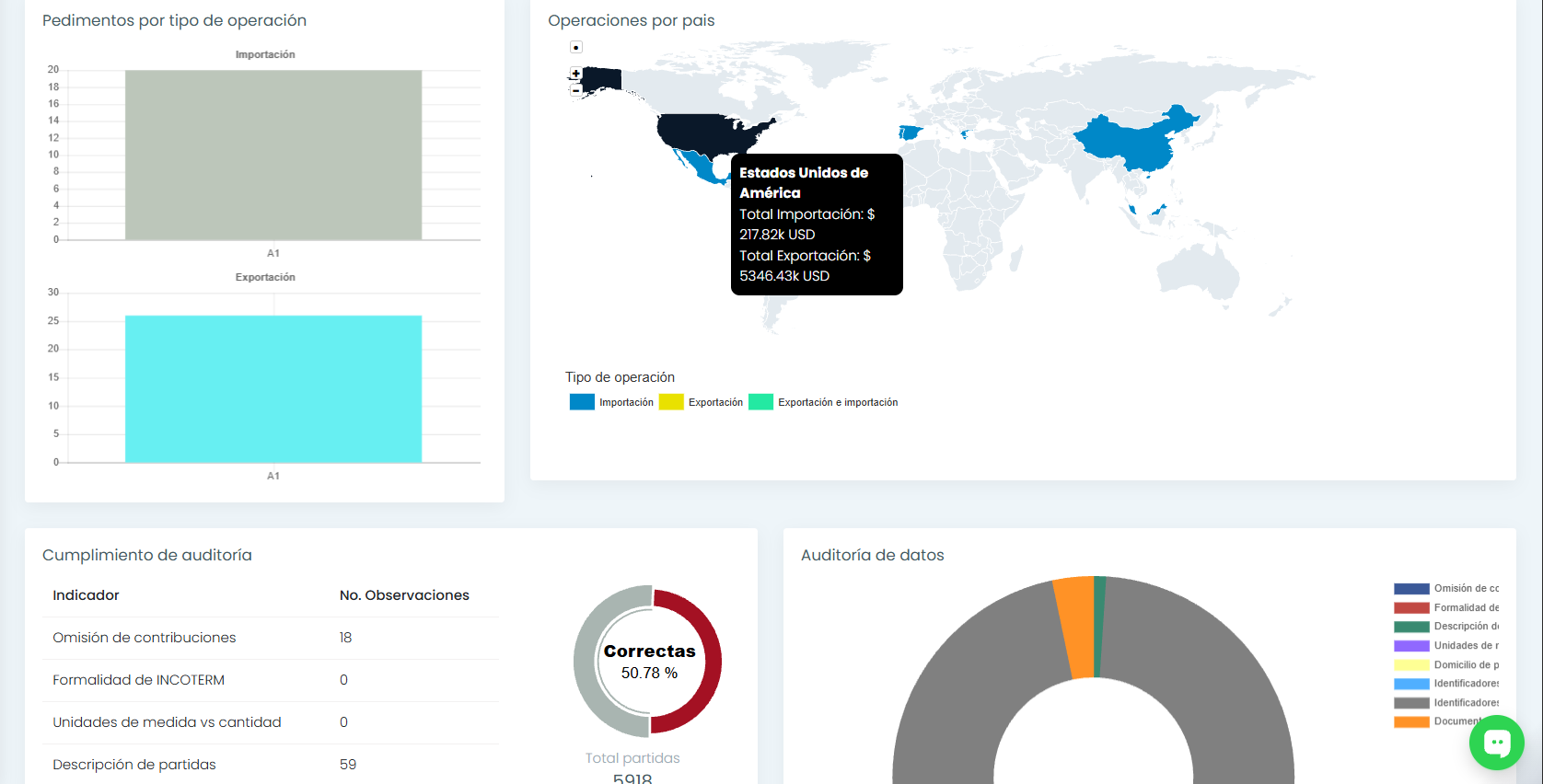Click the "Auditoría de datos" panel title
This screenshot has width=1543, height=784.
(x=872, y=555)
